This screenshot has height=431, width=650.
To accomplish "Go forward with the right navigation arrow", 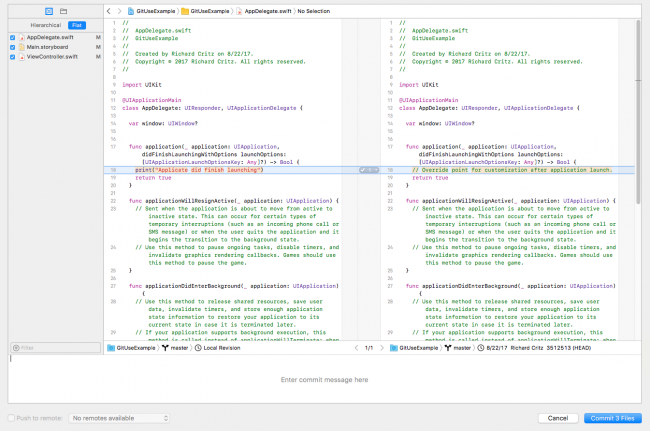I will click(119, 11).
